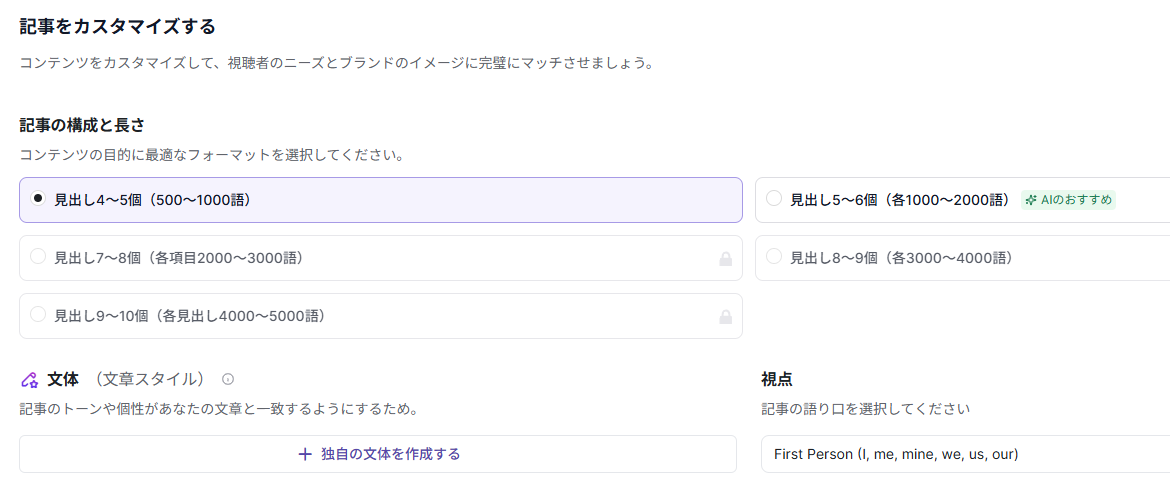The image size is (1170, 491).
Task: Click the purple pen icon beside 文体
Action: [29, 380]
